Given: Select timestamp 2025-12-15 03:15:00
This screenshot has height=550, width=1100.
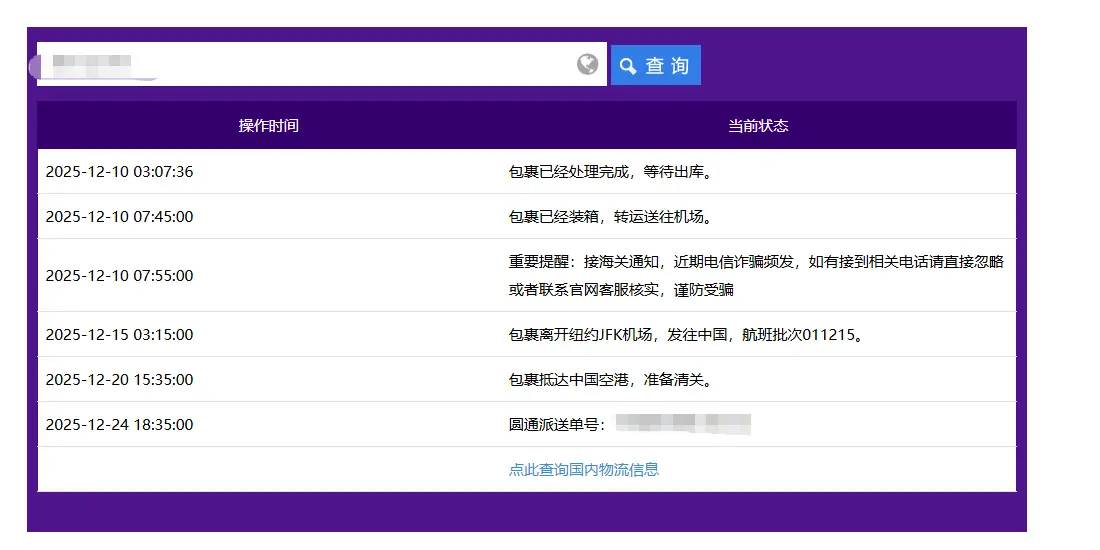Looking at the screenshot, I should point(119,335).
